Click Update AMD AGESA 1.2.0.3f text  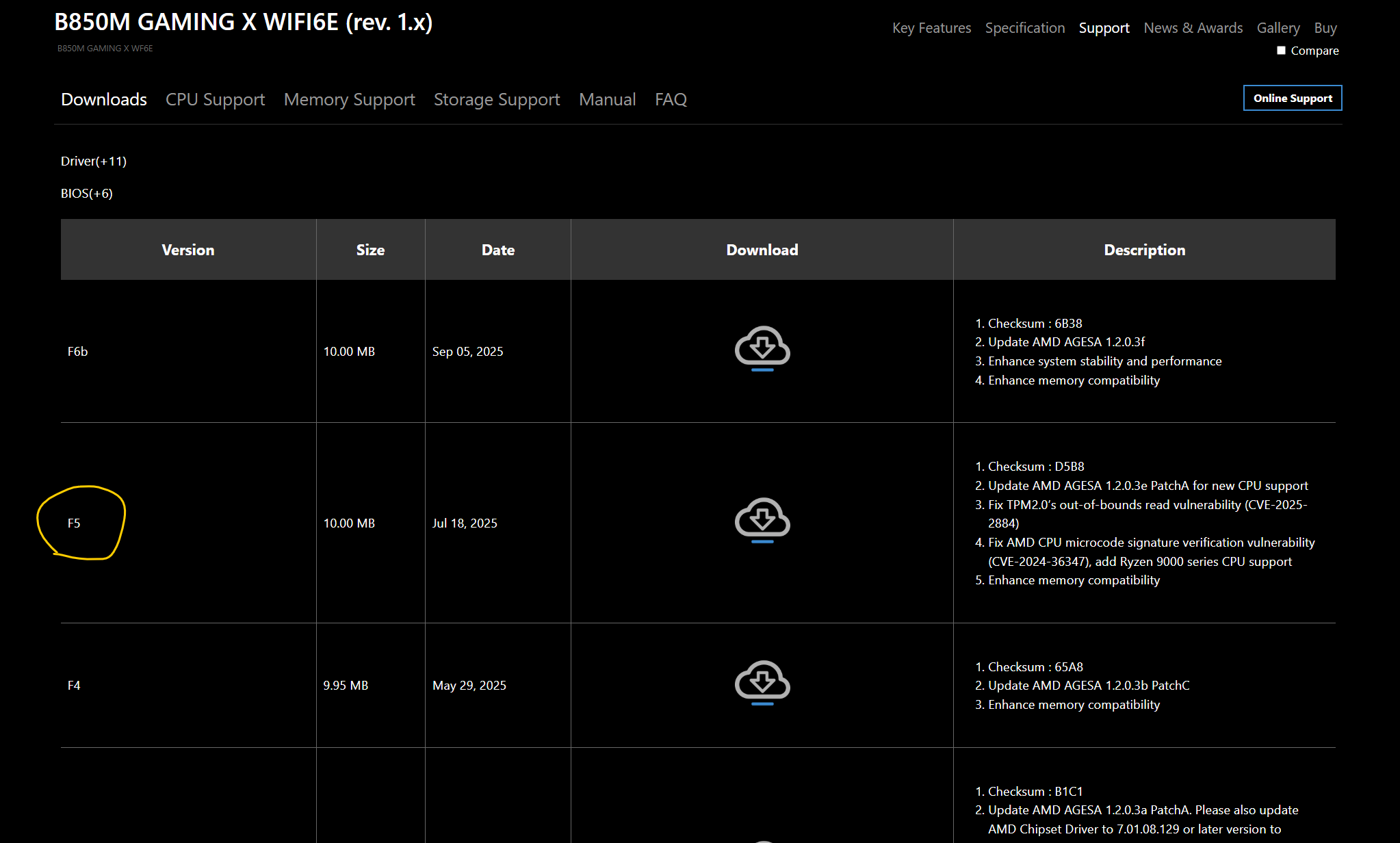1066,342
